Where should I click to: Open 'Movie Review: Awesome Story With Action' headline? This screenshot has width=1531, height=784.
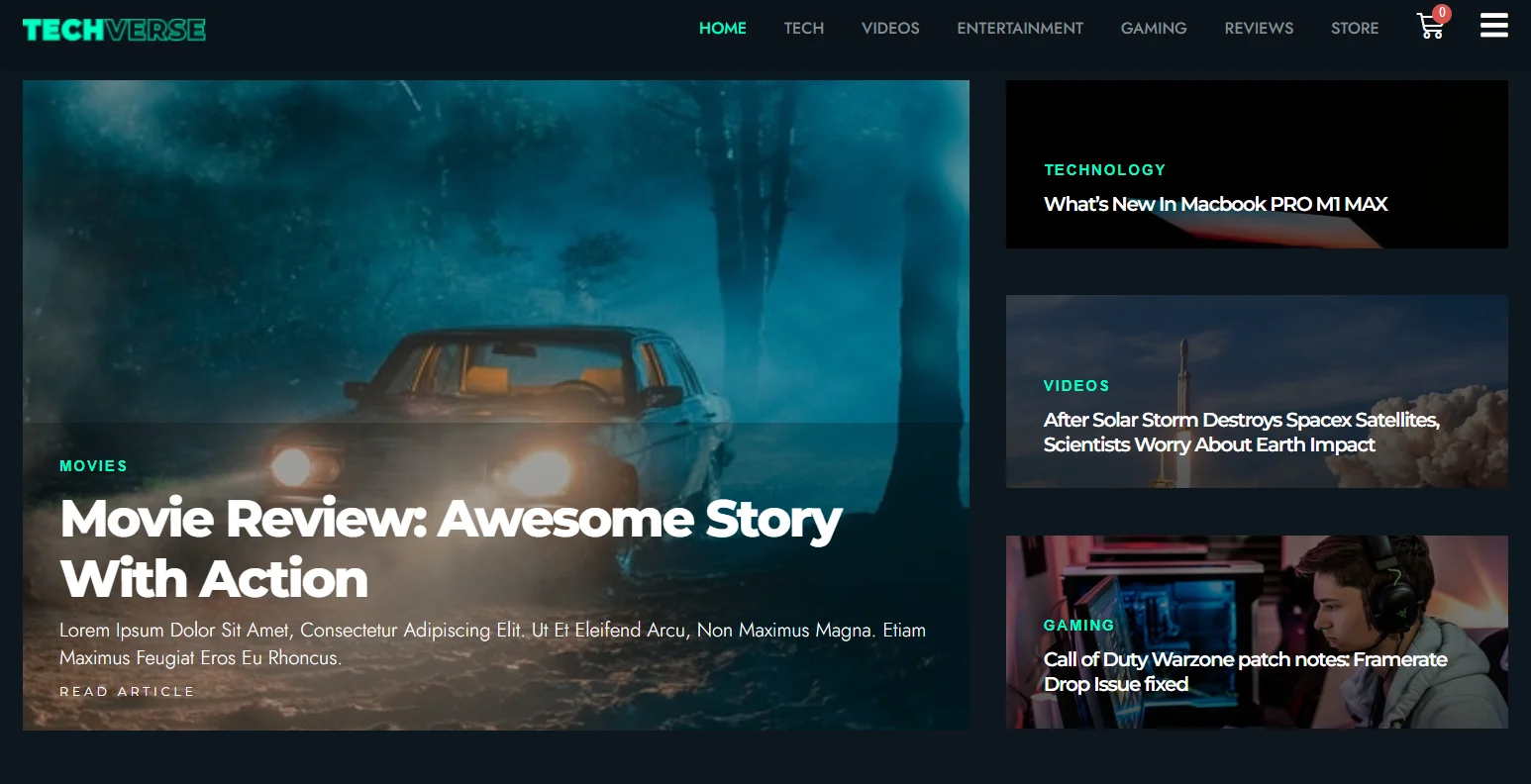click(451, 547)
